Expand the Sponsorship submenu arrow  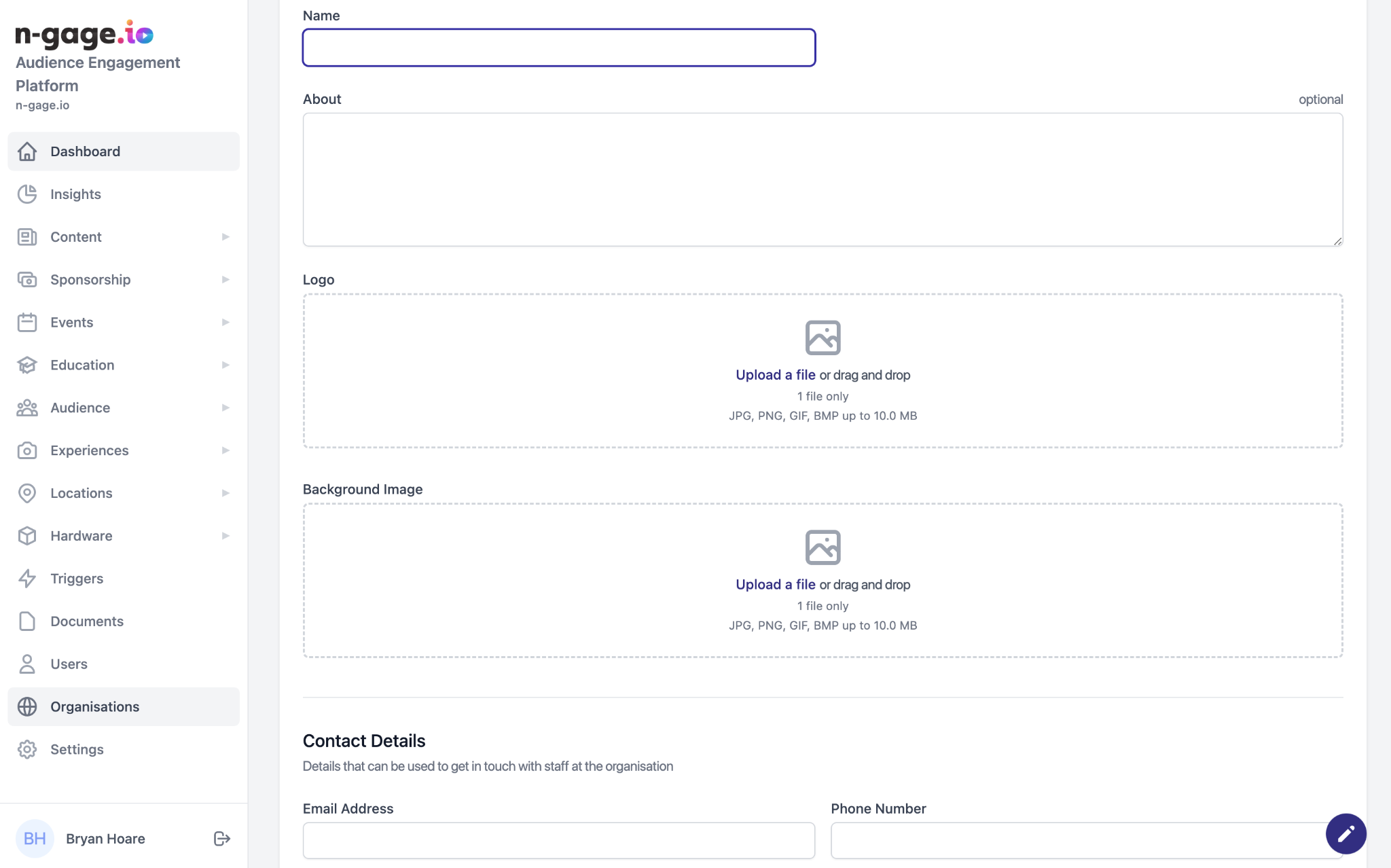click(x=225, y=280)
